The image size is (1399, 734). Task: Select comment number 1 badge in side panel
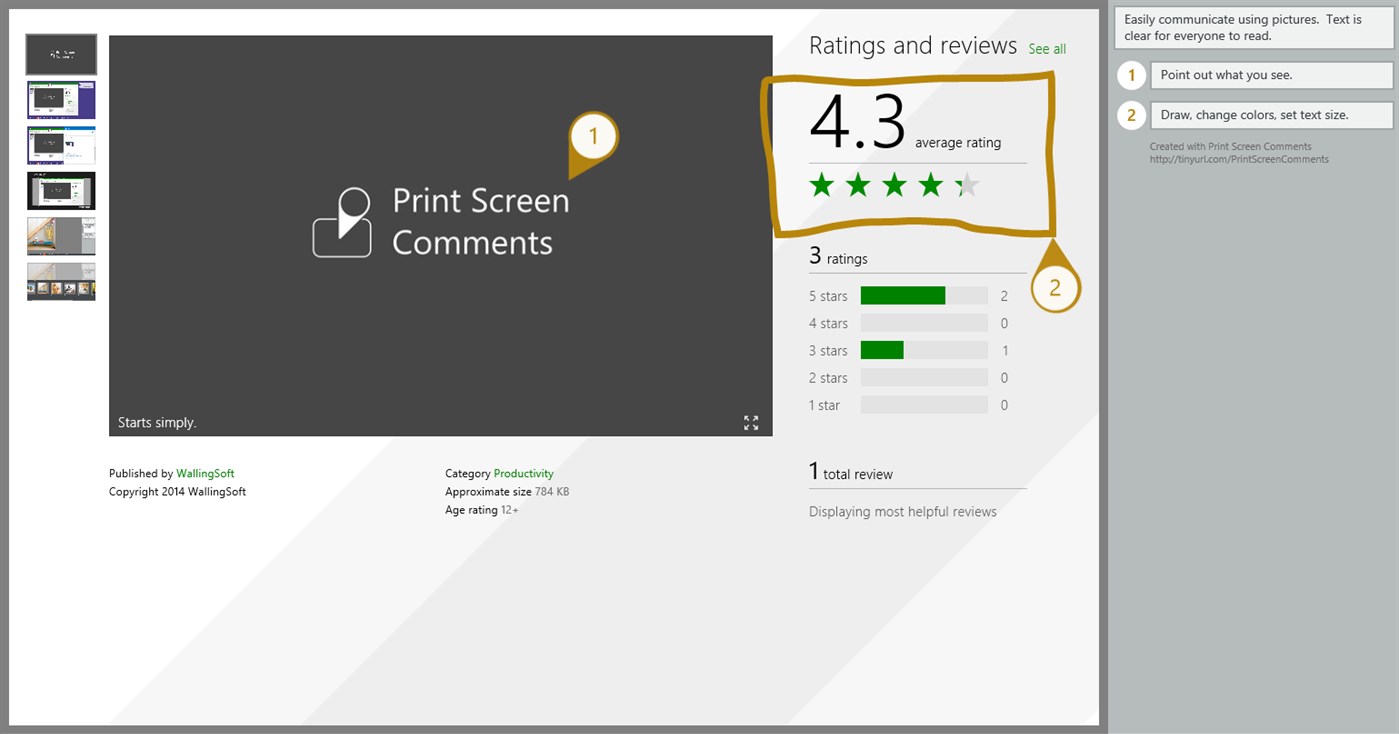1132,75
